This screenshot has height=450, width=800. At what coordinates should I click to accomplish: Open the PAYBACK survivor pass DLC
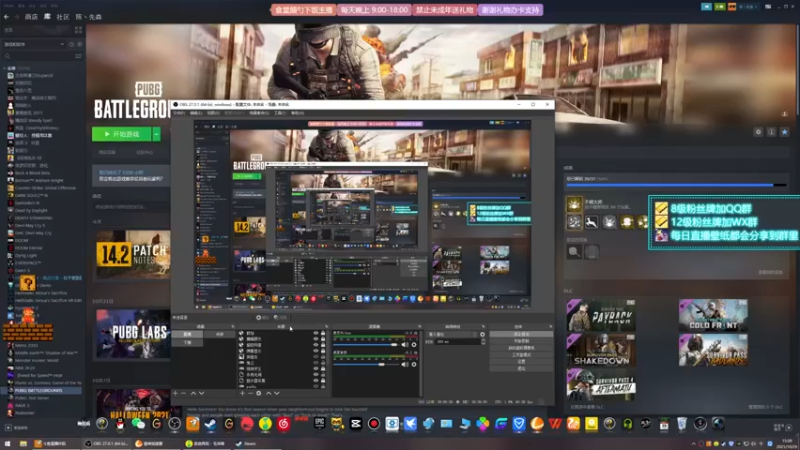pyautogui.click(x=601, y=315)
